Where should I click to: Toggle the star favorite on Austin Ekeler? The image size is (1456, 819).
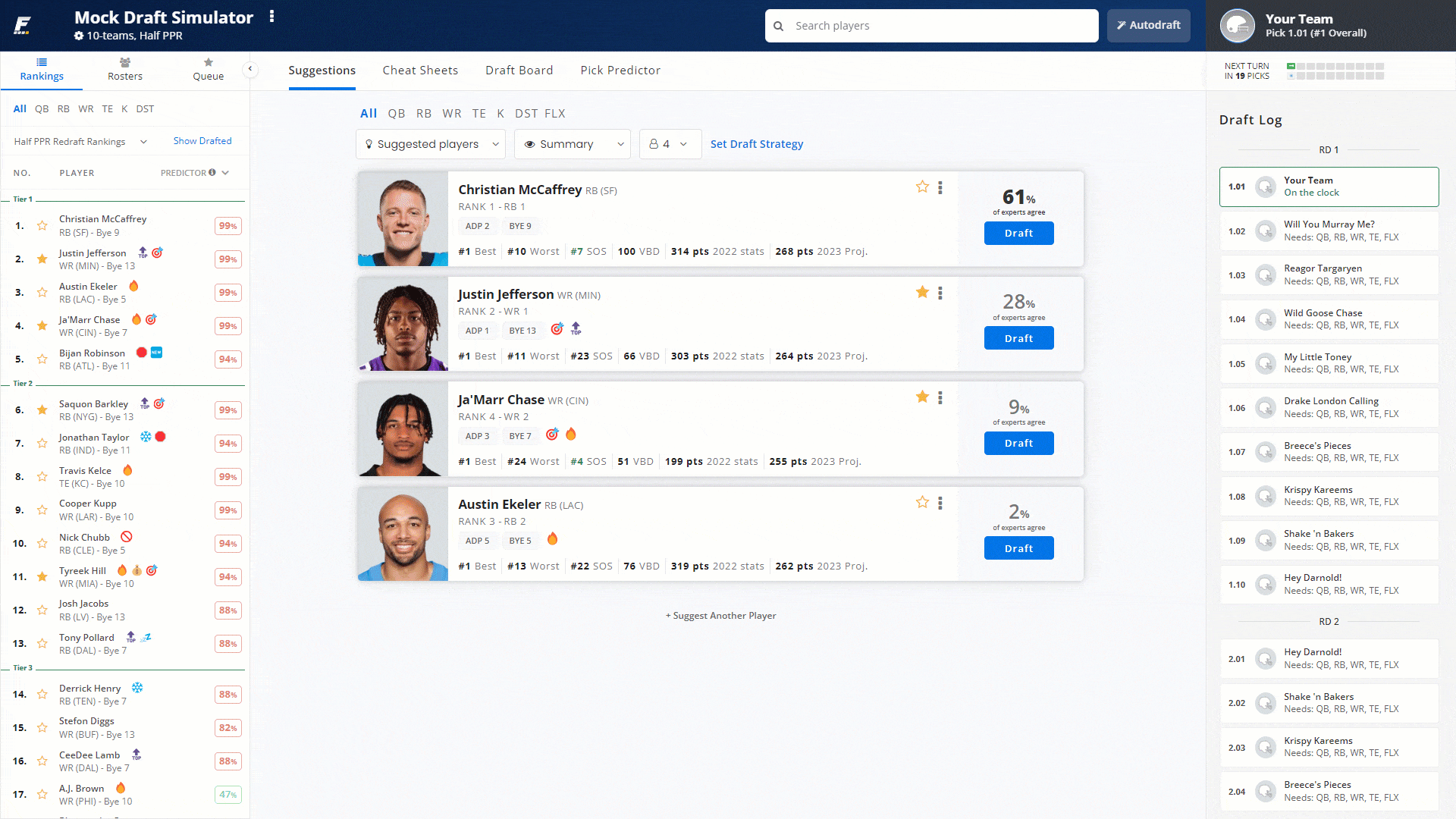tap(922, 502)
